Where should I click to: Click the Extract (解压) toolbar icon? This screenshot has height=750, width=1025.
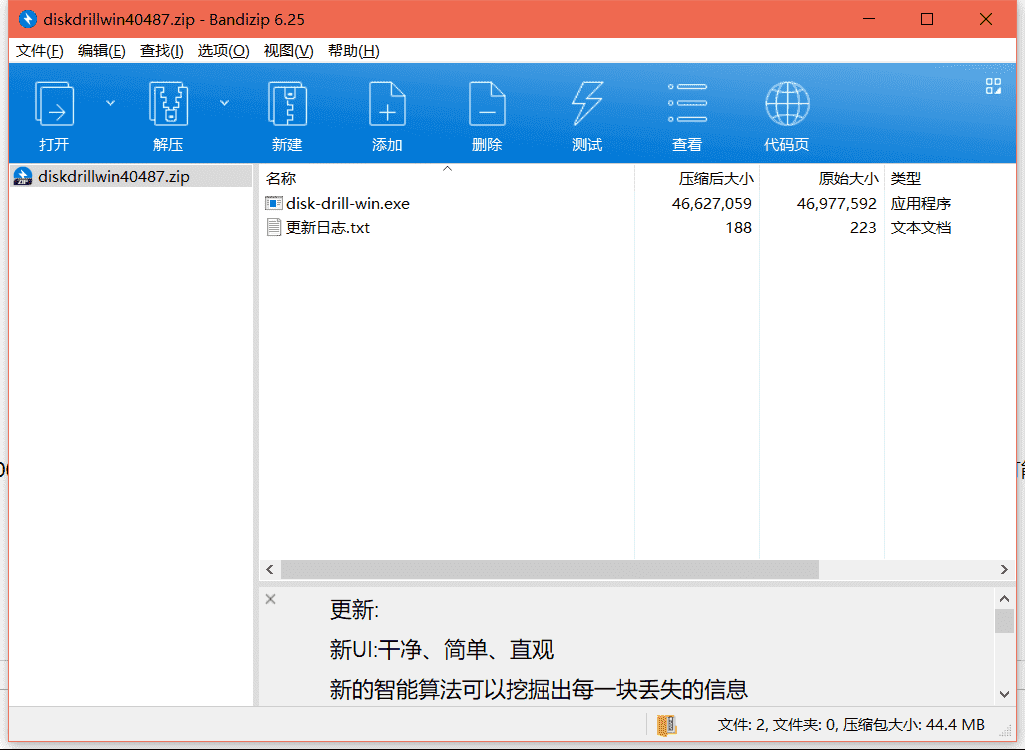click(168, 104)
